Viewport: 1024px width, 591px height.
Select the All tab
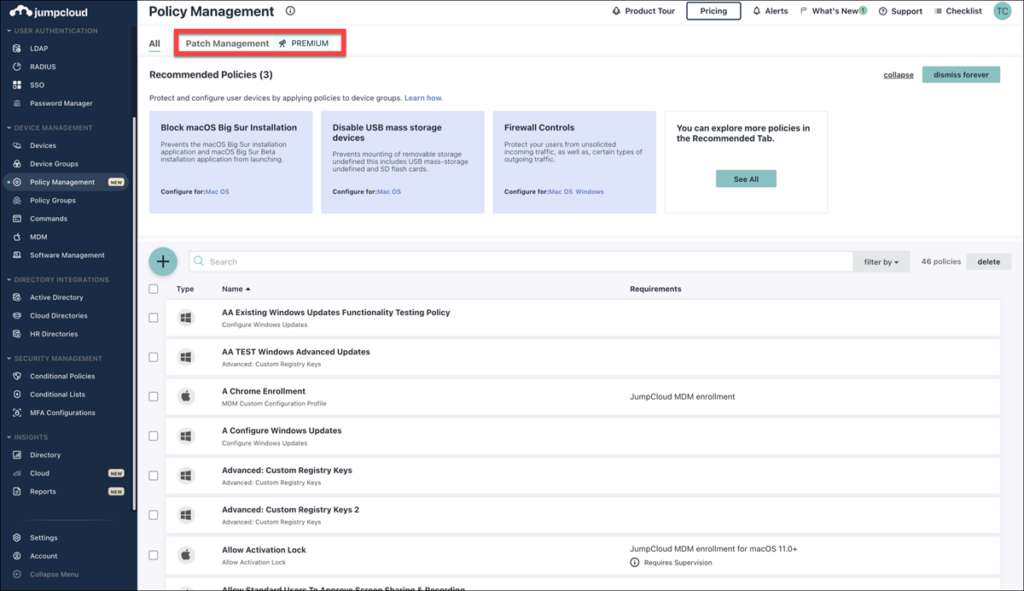point(154,44)
